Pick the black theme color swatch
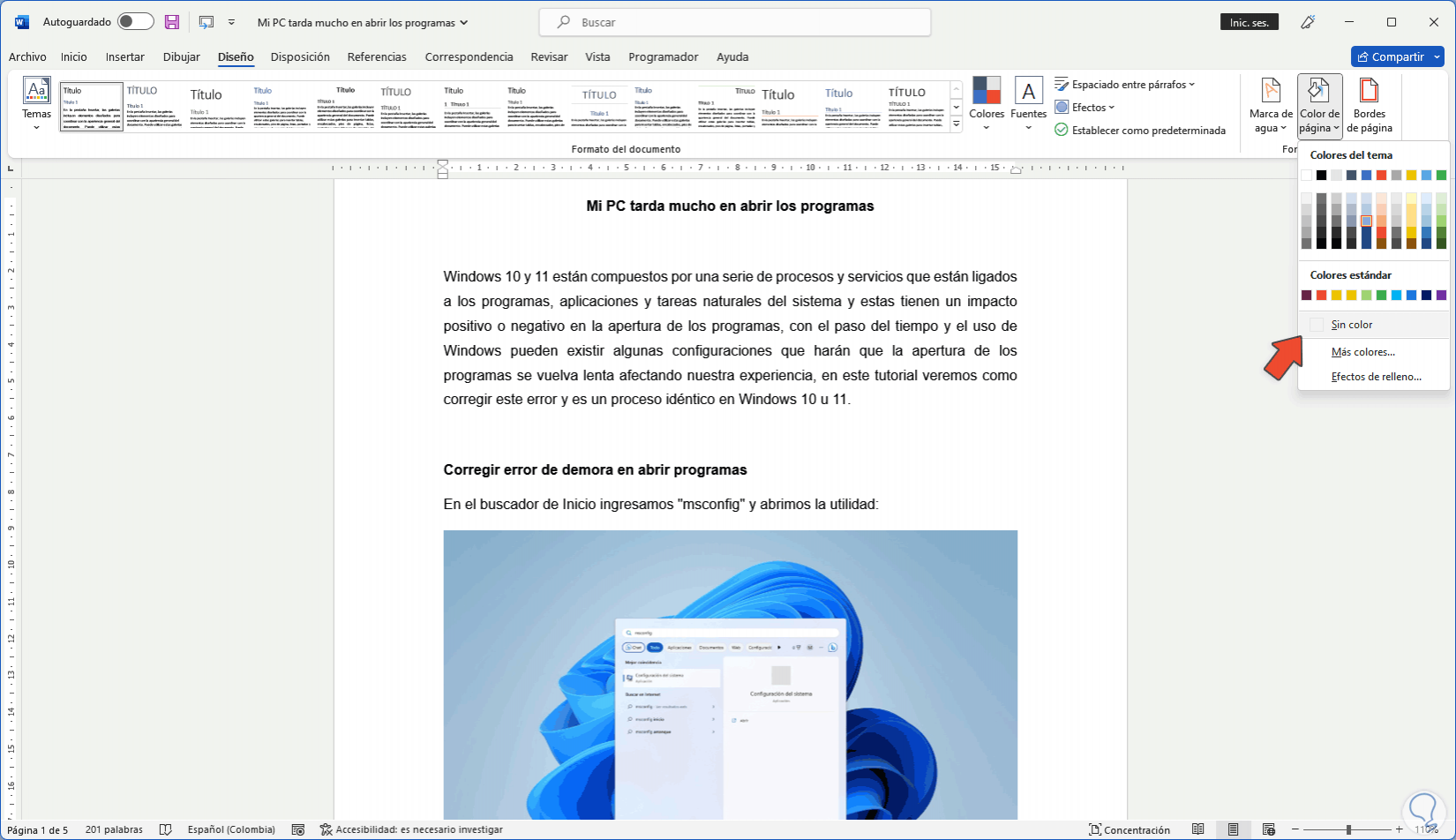Screen dimensions: 1456x840 [1321, 176]
